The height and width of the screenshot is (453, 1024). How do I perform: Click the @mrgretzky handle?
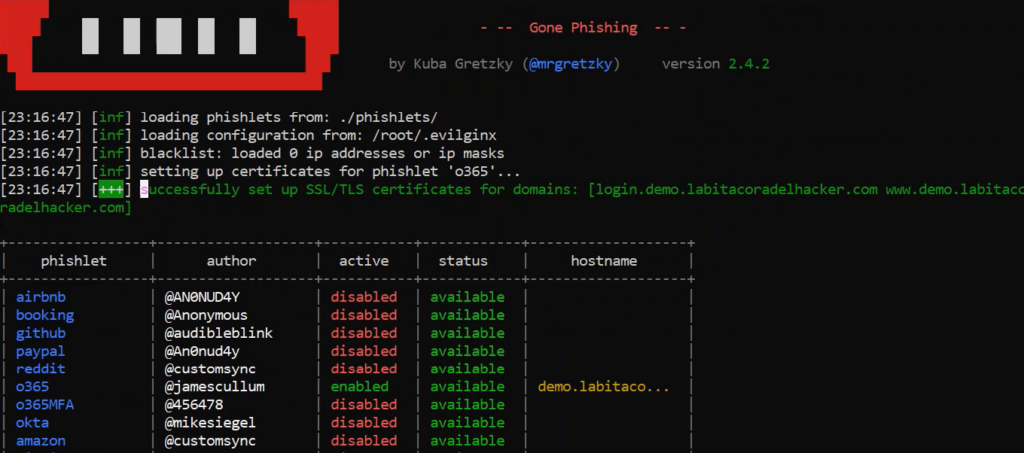[x=570, y=64]
